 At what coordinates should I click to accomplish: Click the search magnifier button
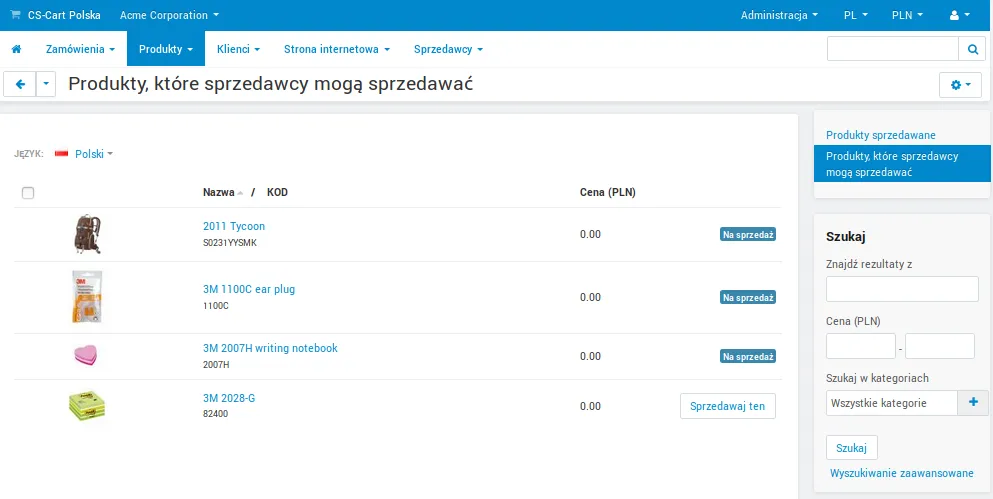pyautogui.click(x=972, y=49)
